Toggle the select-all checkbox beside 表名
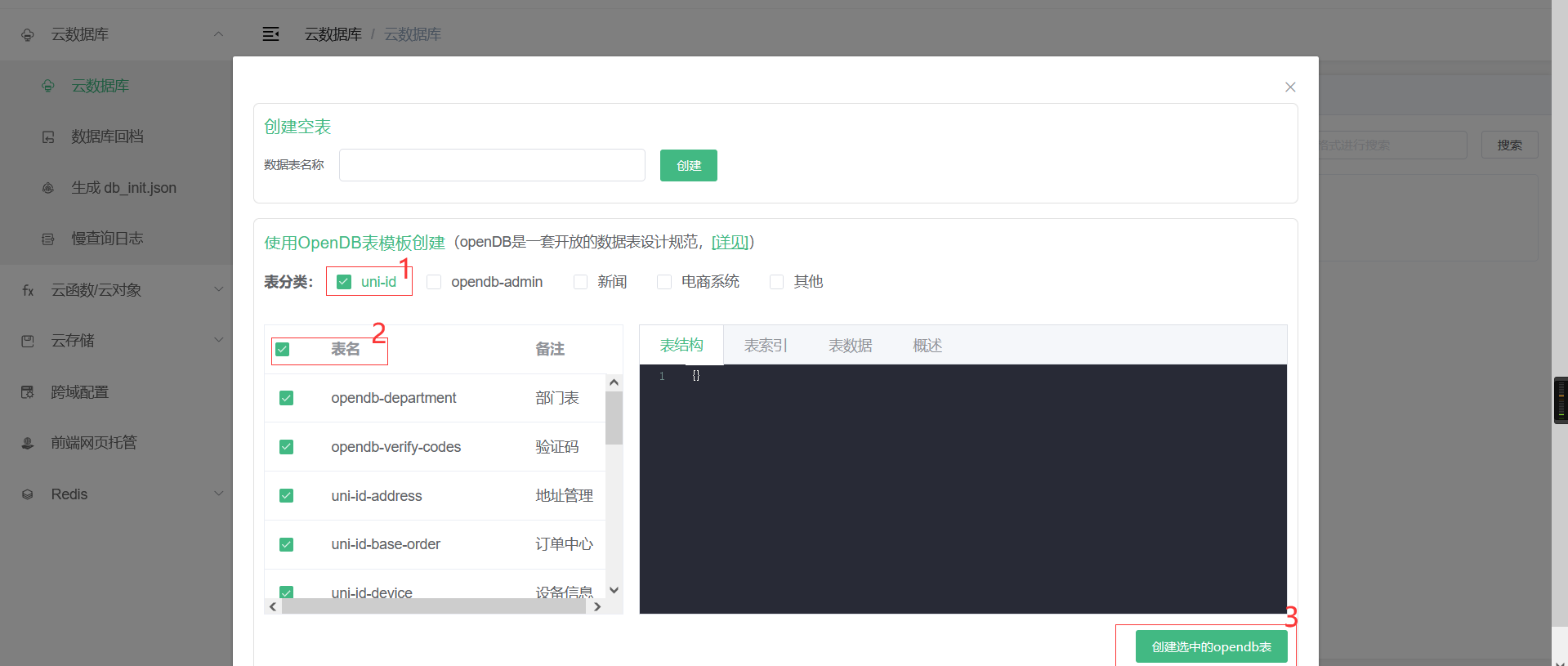The height and width of the screenshot is (666, 1568). click(x=282, y=349)
